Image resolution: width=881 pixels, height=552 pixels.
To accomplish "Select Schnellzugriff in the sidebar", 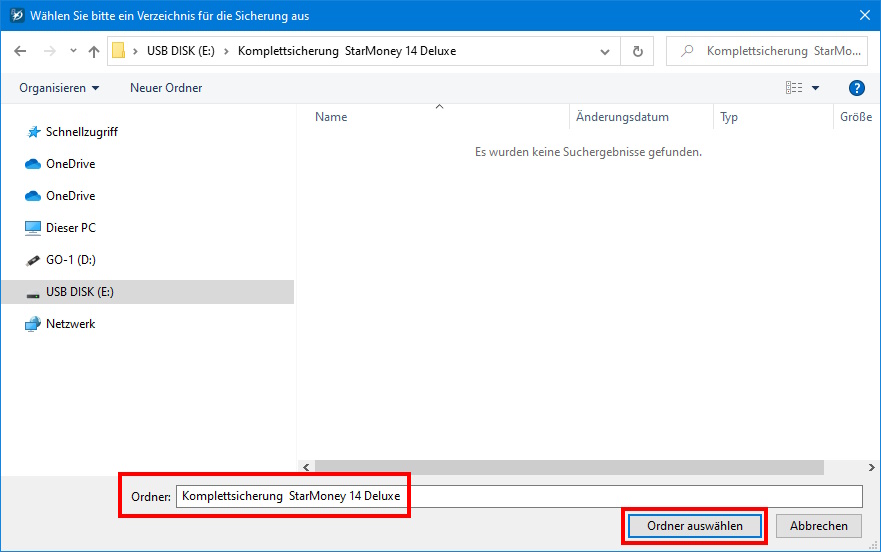I will 81,132.
